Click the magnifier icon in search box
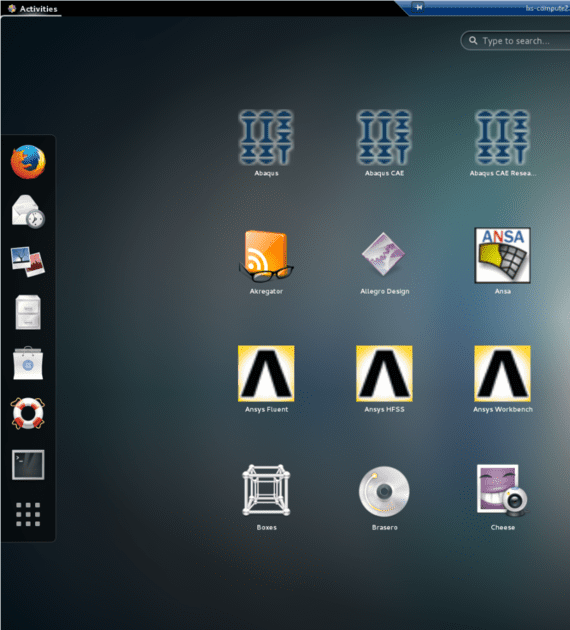Screen dimensions: 570x630 click(473, 41)
